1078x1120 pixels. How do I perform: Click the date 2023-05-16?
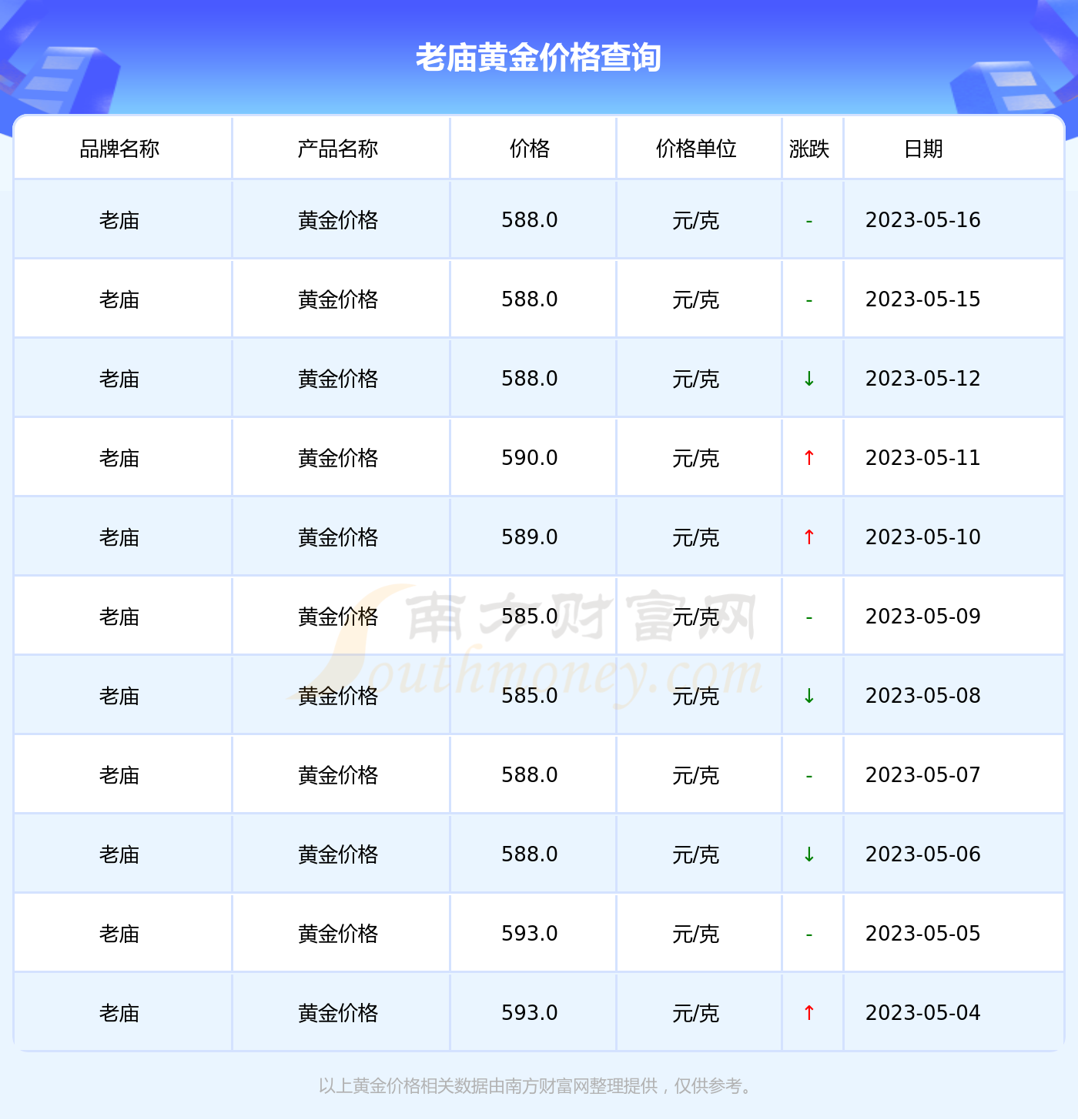tap(923, 220)
